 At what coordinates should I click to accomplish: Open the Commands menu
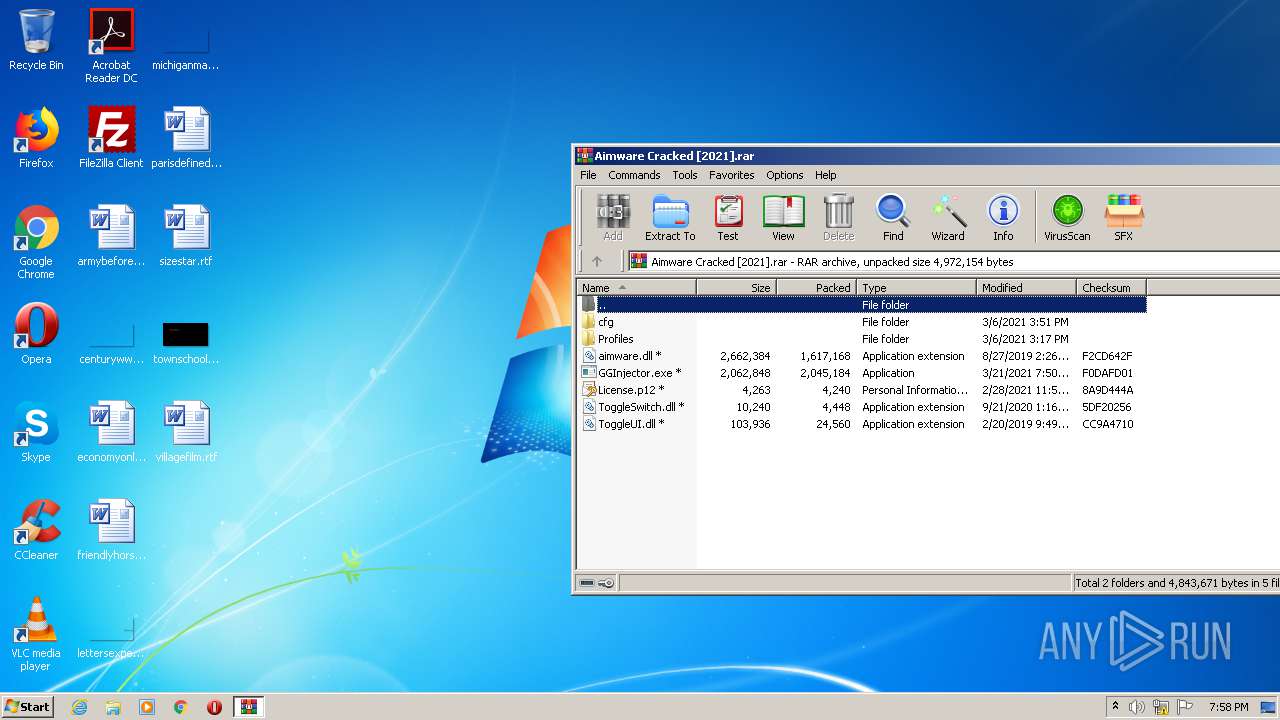pos(634,175)
